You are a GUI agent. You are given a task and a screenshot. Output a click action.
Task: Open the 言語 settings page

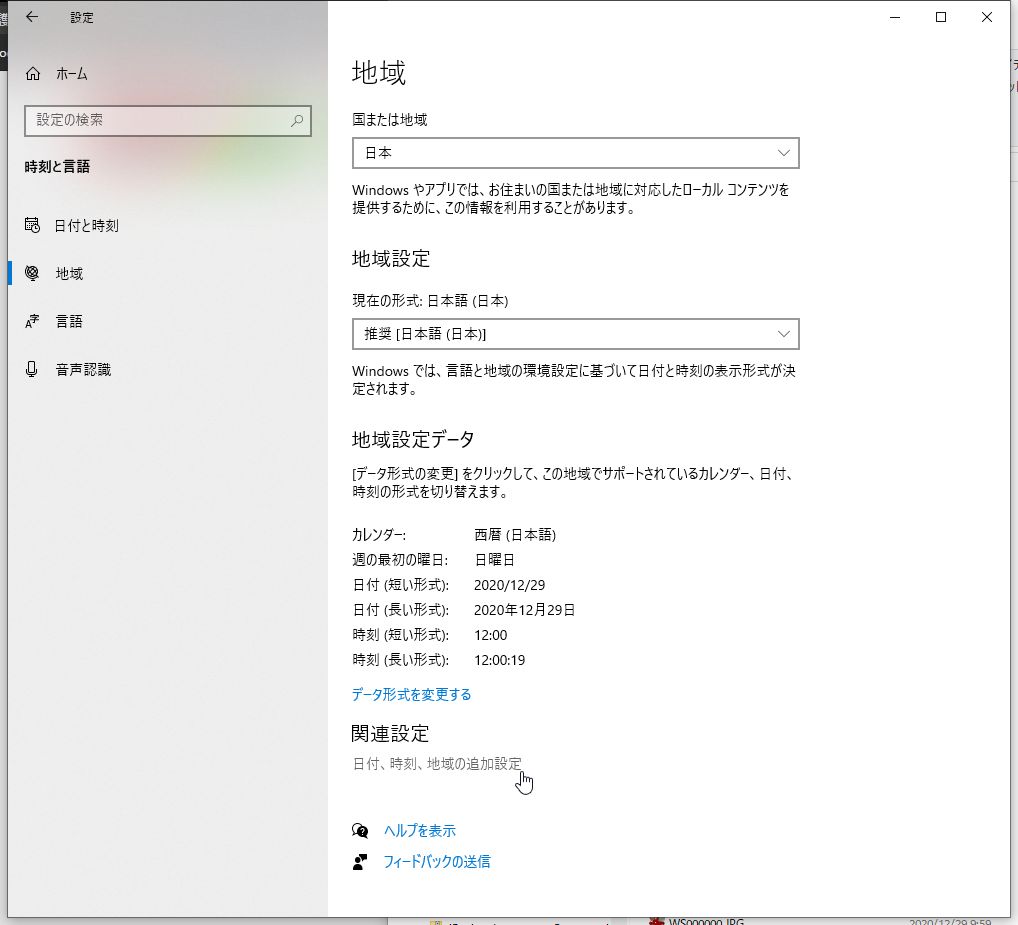pyautogui.click(x=168, y=321)
